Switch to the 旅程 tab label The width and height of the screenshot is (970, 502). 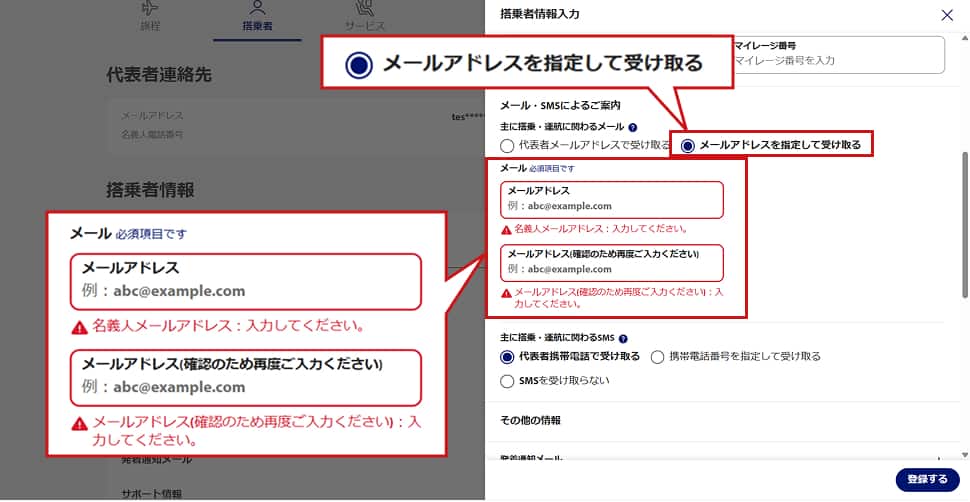point(150,25)
